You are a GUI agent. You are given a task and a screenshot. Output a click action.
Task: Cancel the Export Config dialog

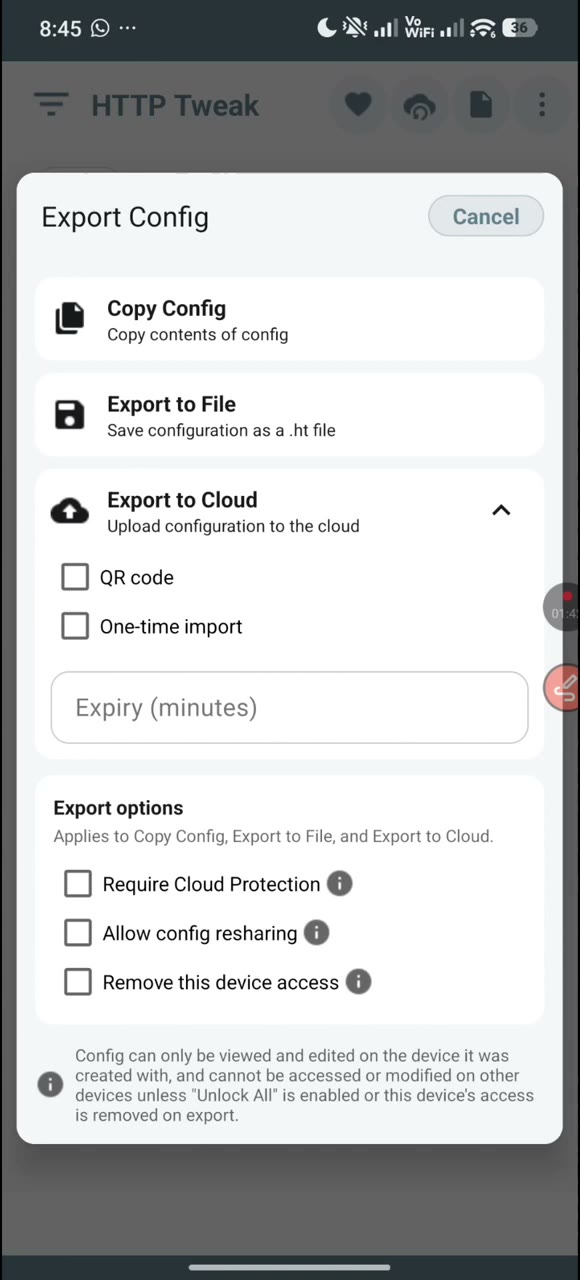coord(486,216)
